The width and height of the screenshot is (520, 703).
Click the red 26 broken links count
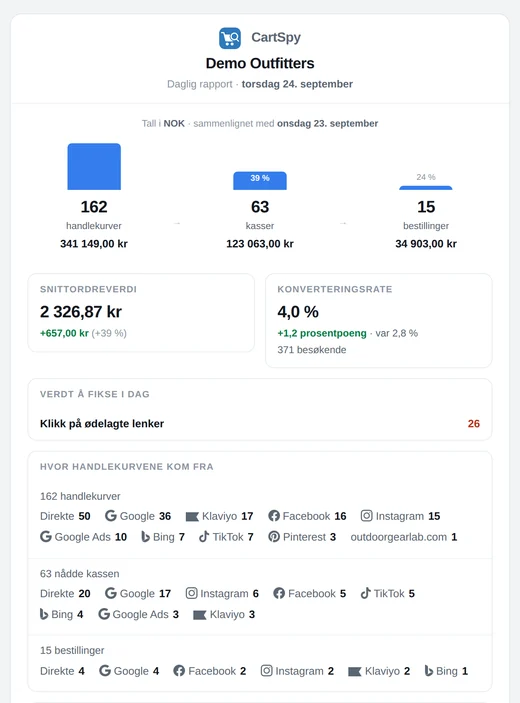(474, 423)
